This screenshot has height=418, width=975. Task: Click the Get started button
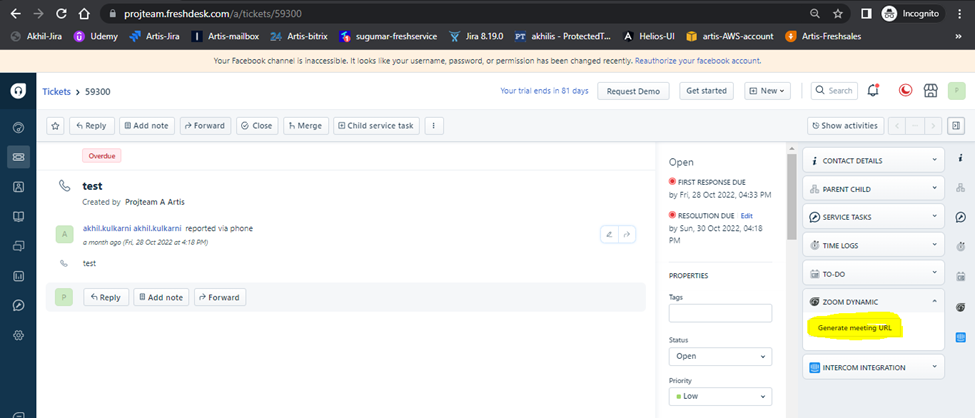(x=706, y=91)
